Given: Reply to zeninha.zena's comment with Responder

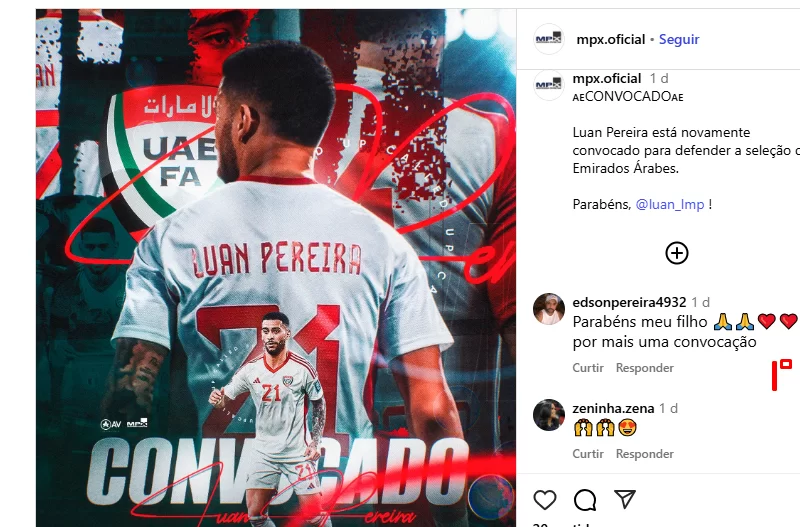Looking at the screenshot, I should point(644,454).
